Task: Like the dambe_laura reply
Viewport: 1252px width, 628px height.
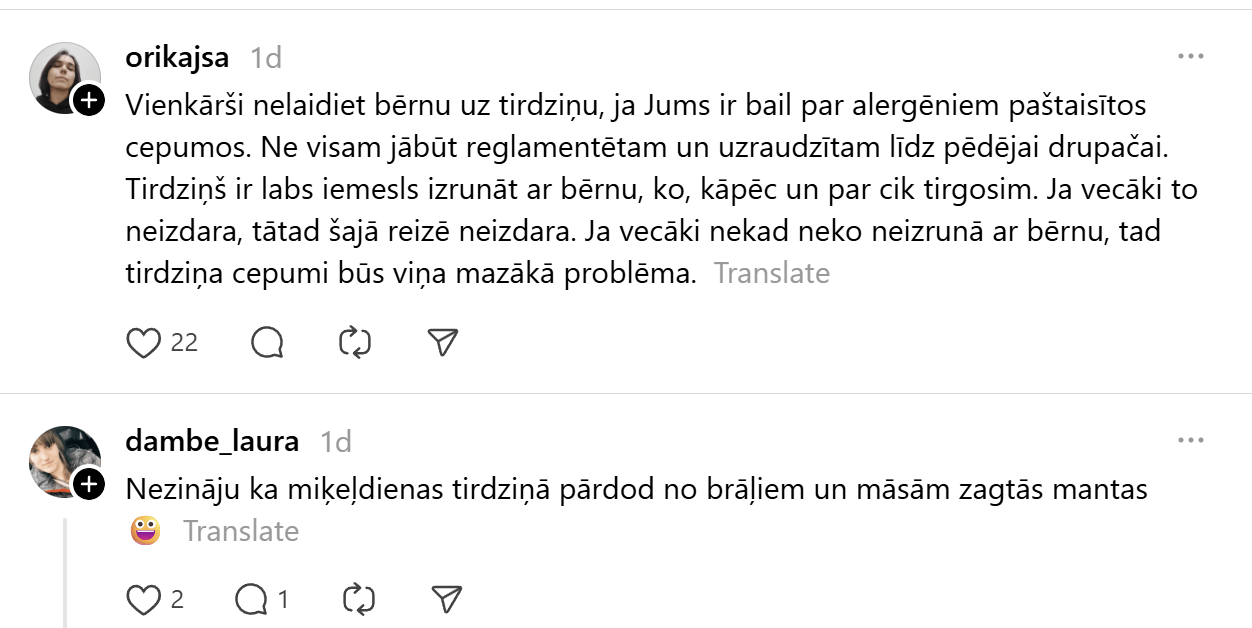Action: click(144, 599)
